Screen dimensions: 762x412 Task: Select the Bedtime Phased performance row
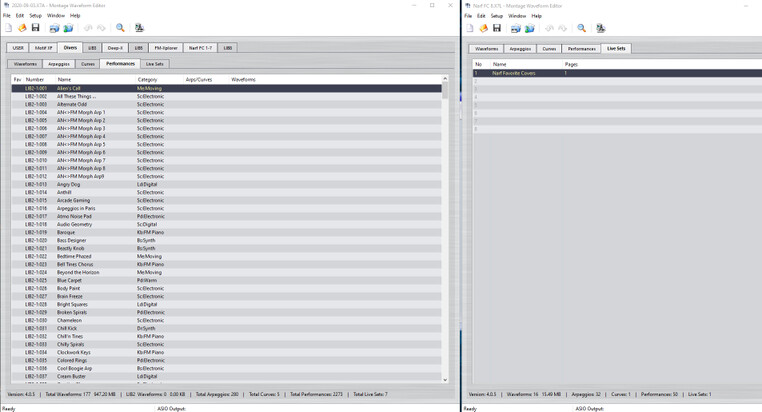(x=74, y=256)
